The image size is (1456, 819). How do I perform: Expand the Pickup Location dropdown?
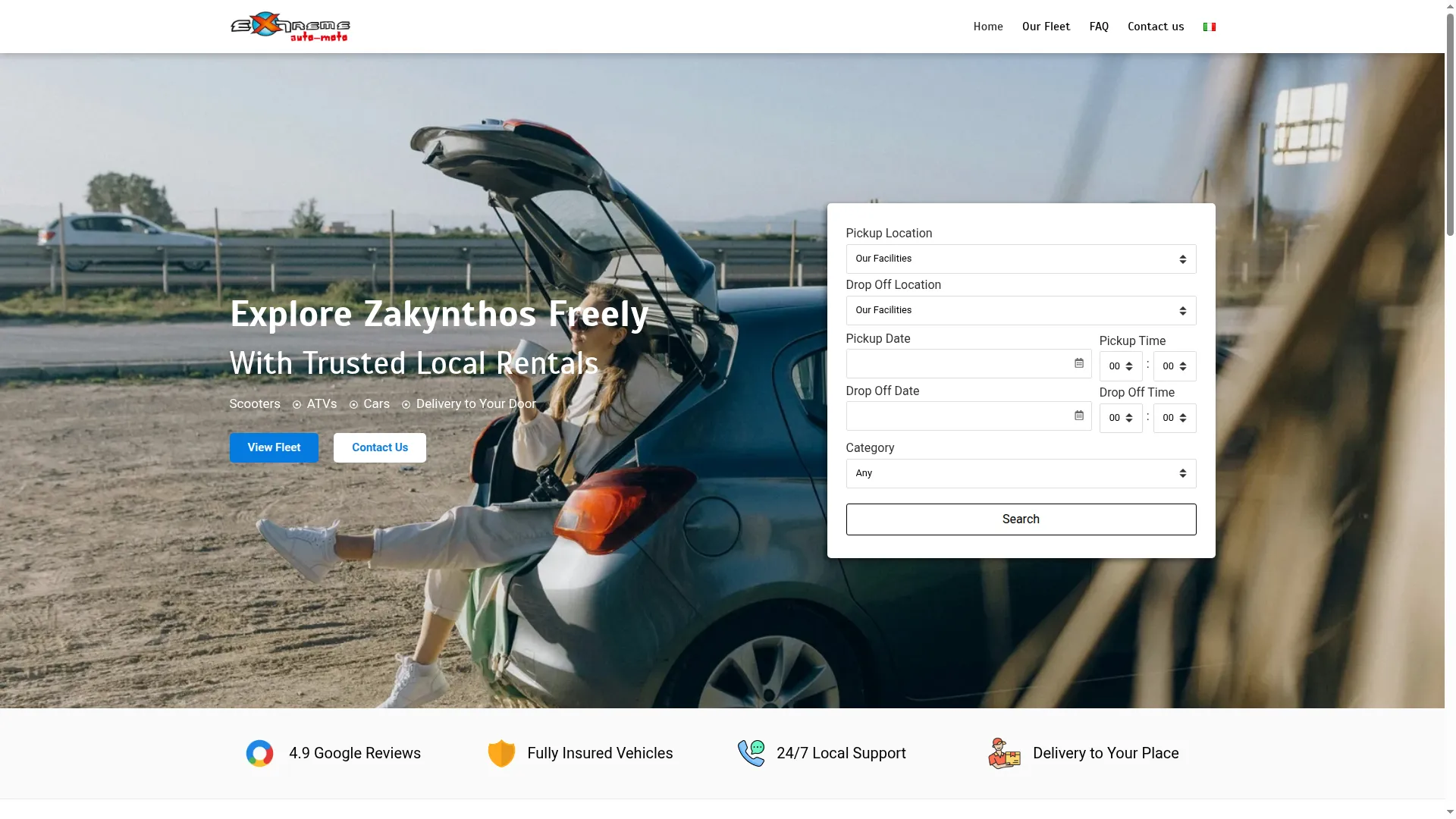[1021, 259]
